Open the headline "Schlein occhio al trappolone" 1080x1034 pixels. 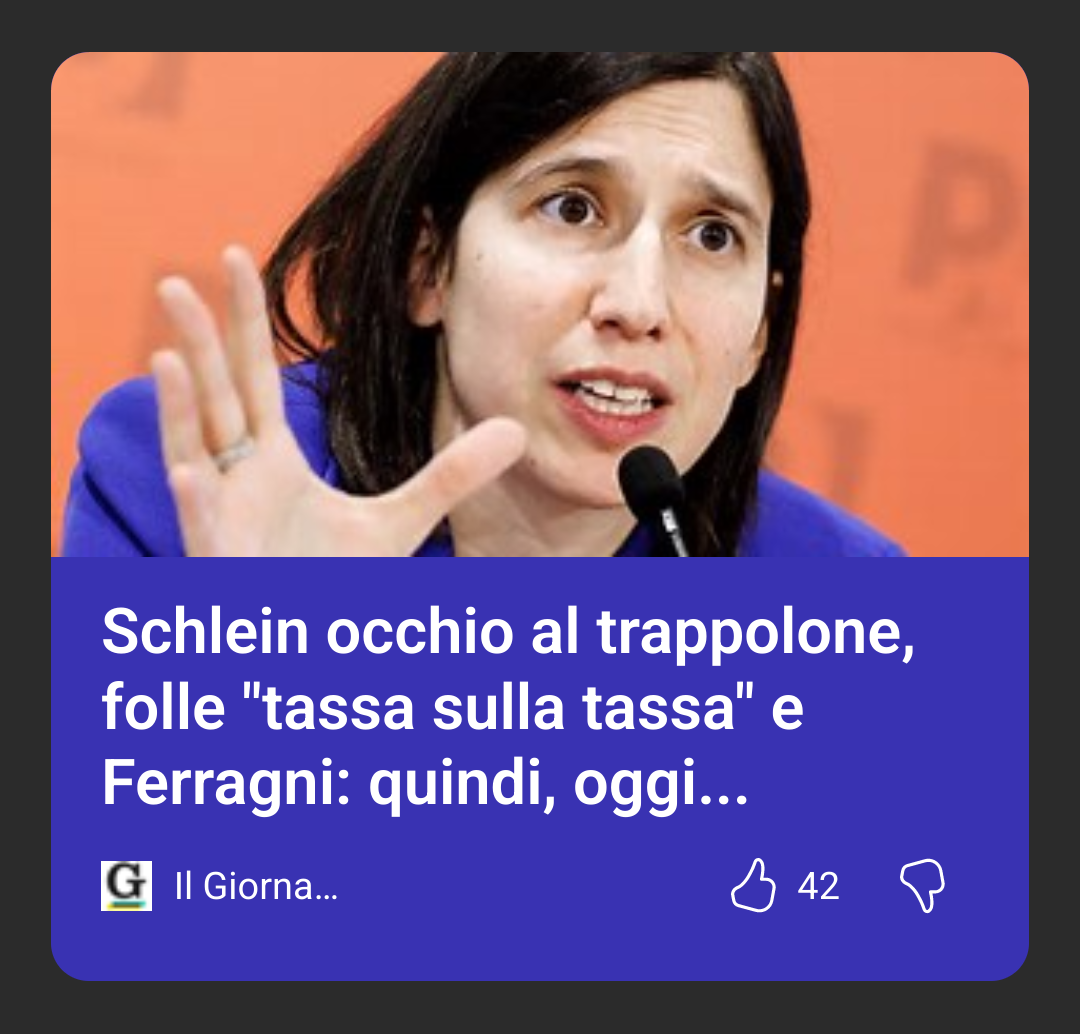pos(508,632)
